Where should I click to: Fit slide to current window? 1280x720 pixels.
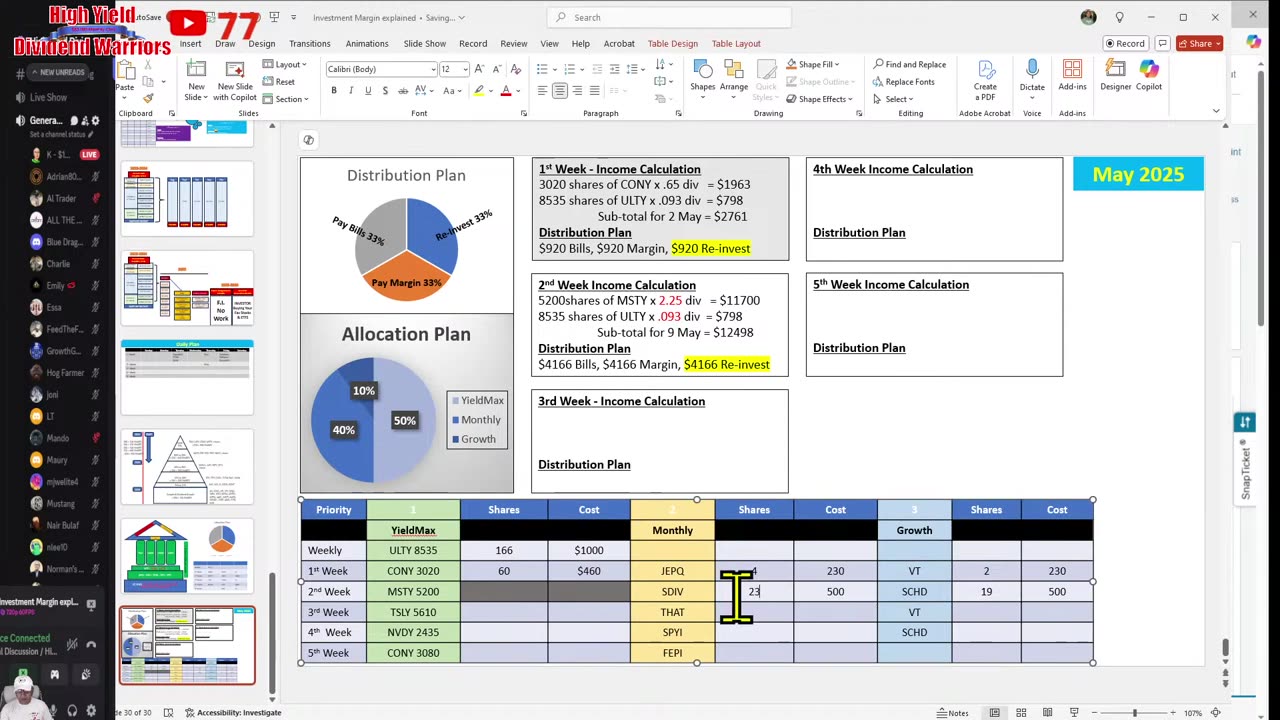tap(1216, 713)
